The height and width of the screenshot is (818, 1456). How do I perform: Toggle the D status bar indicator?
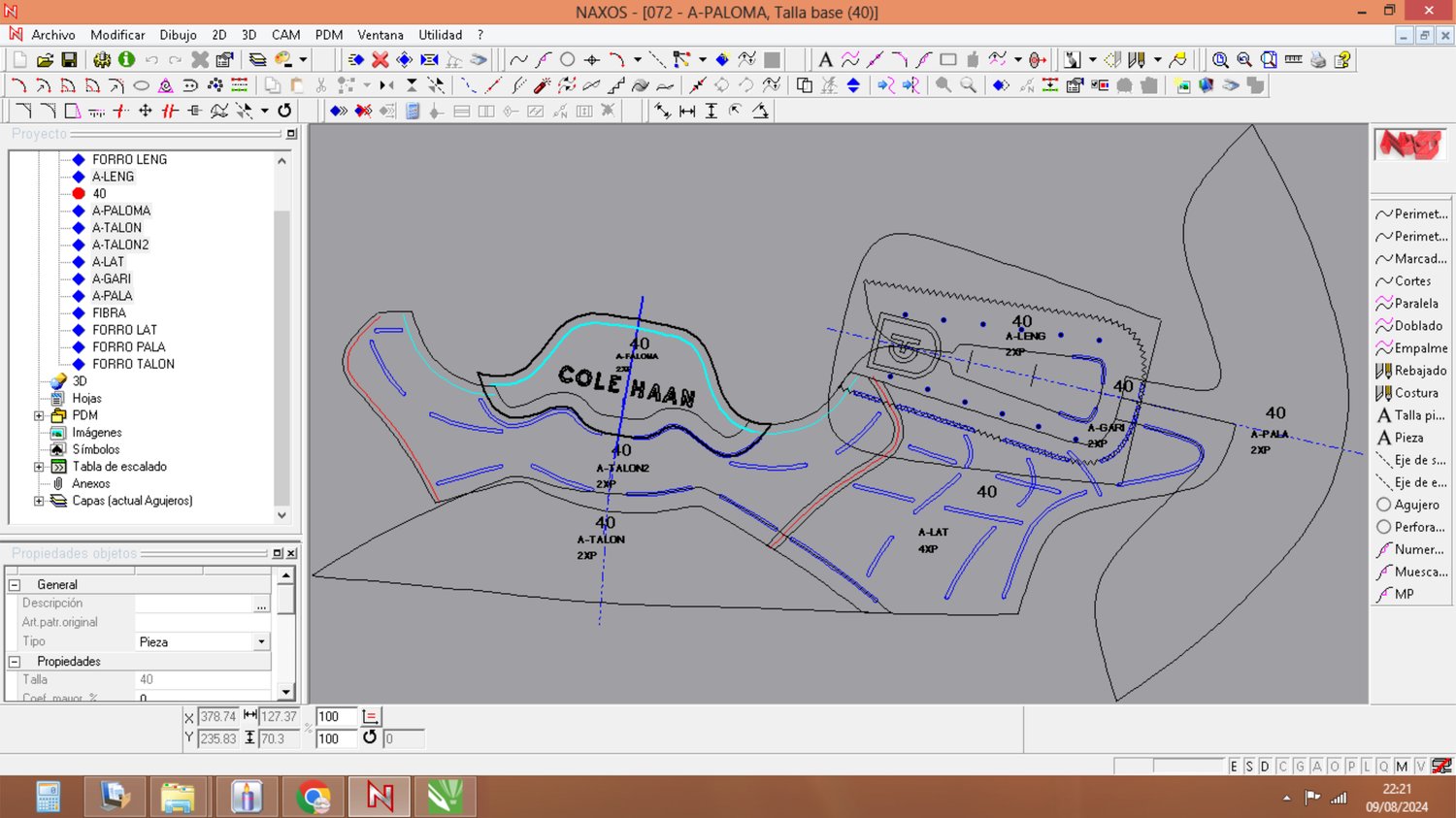pos(1265,767)
